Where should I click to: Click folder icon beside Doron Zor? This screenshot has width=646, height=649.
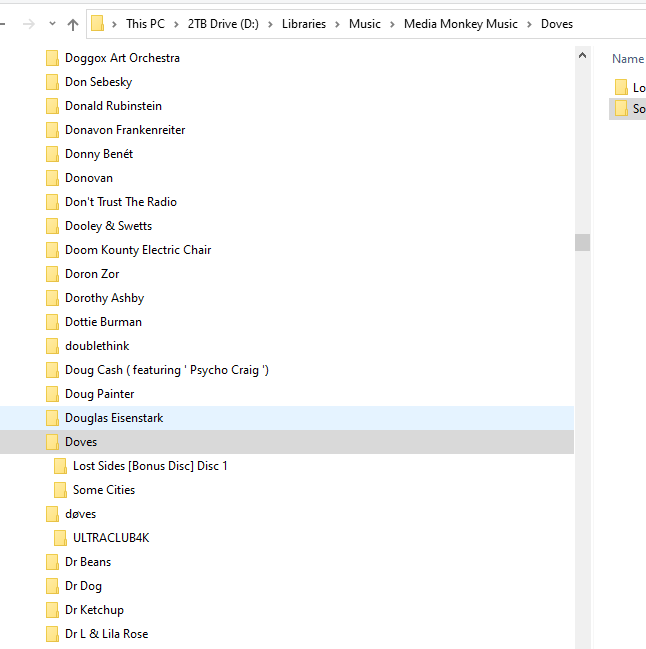coord(52,274)
